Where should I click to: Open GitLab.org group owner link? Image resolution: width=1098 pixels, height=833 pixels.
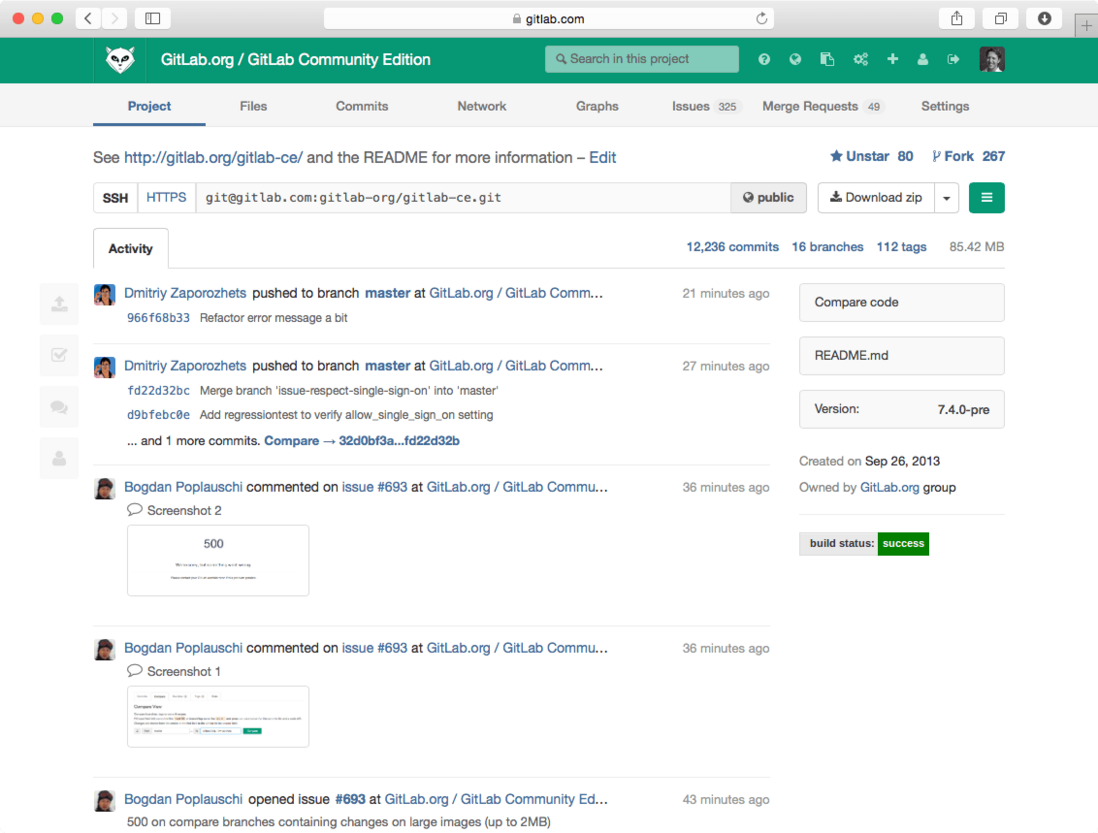coord(889,487)
